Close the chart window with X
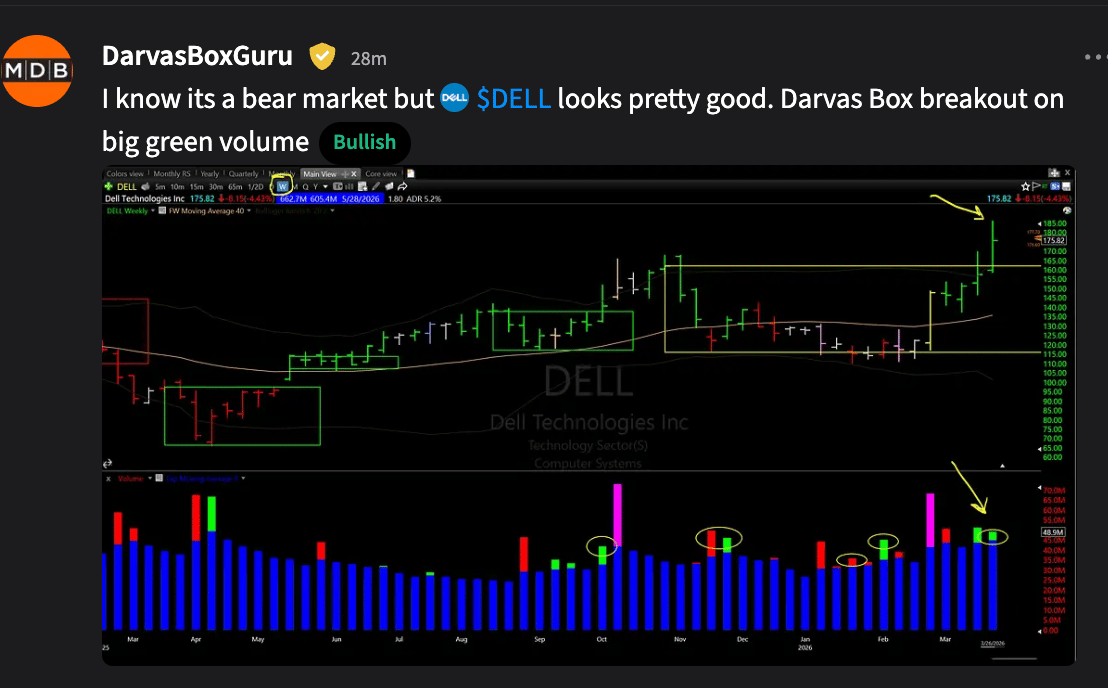 click(1067, 172)
